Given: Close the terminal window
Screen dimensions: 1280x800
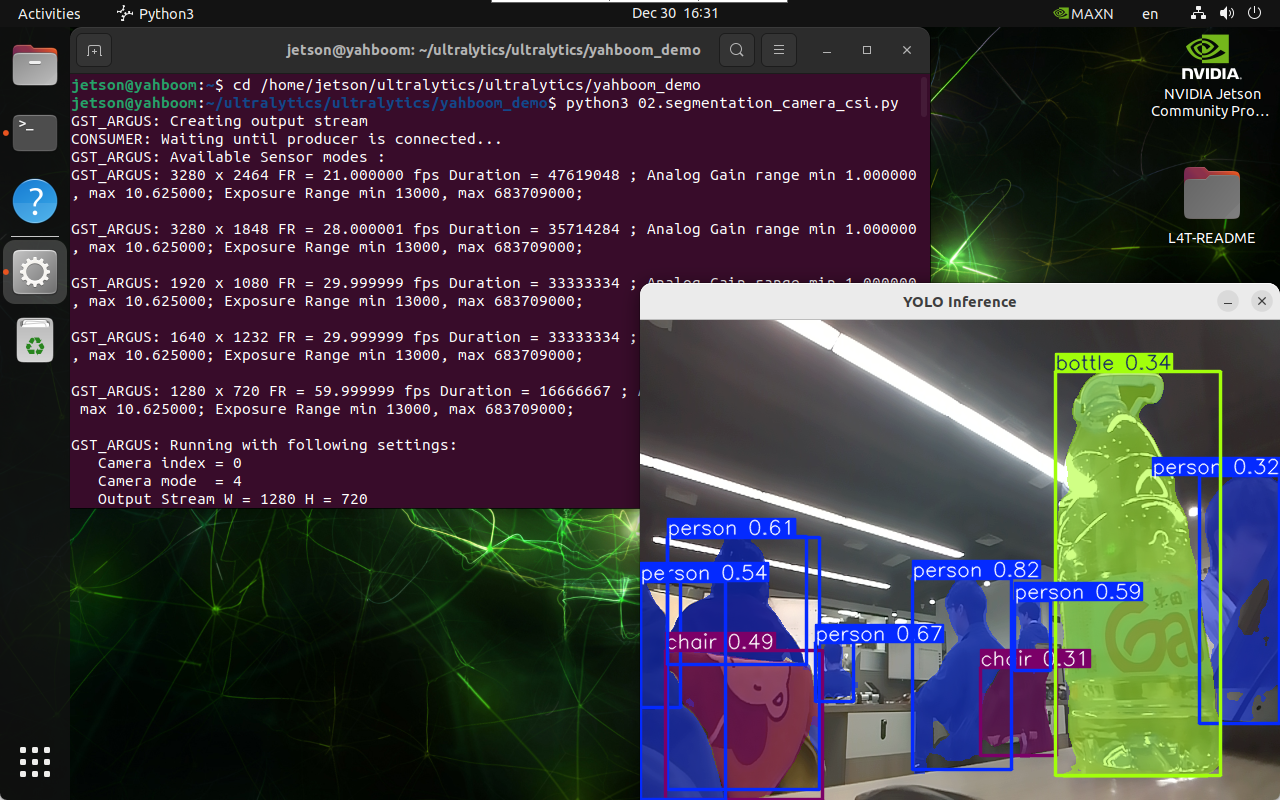Looking at the screenshot, I should pyautogui.click(x=907, y=50).
